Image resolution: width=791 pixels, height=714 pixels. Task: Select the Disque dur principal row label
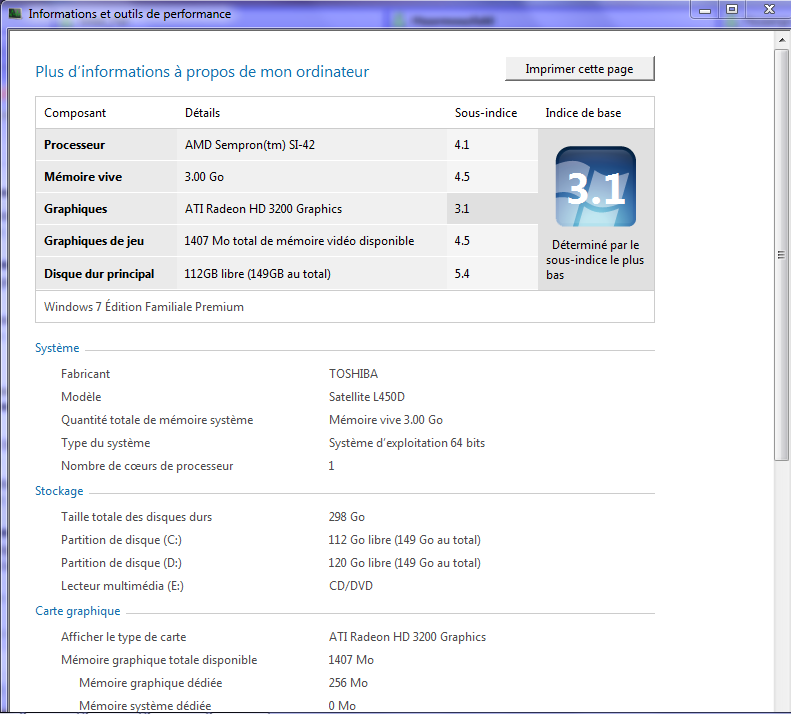(99, 274)
